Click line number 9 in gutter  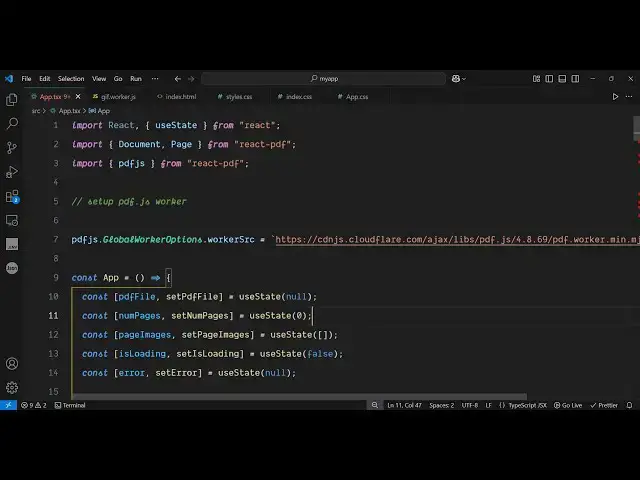[x=56, y=278]
